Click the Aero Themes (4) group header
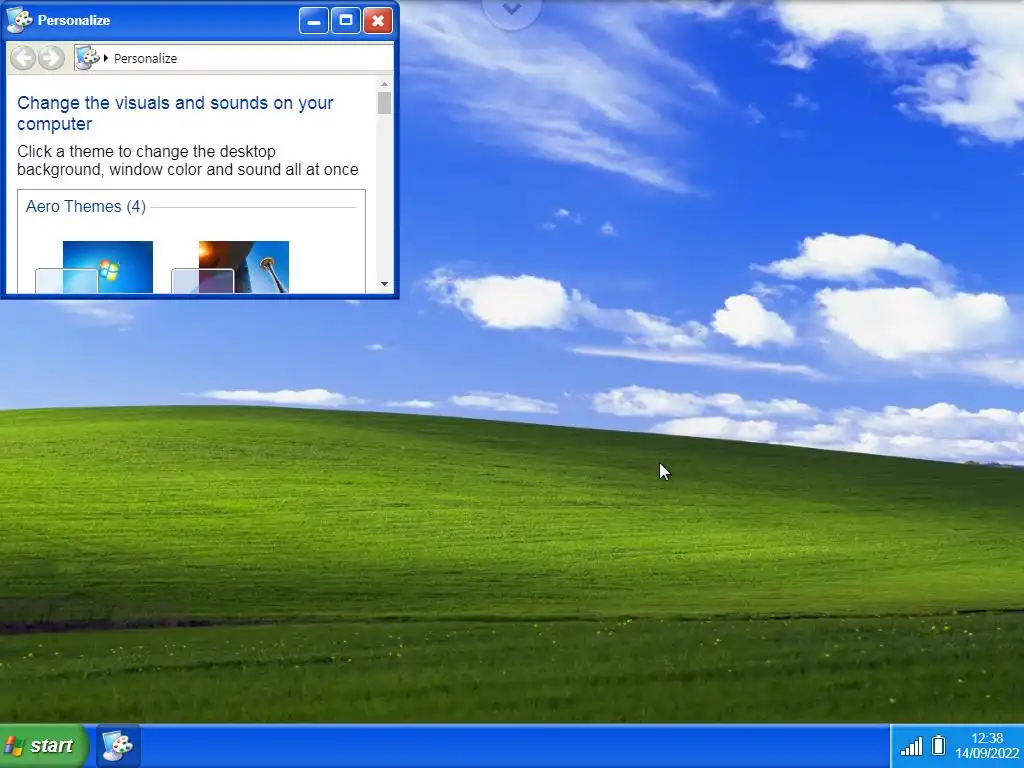The image size is (1024, 768). [x=86, y=206]
